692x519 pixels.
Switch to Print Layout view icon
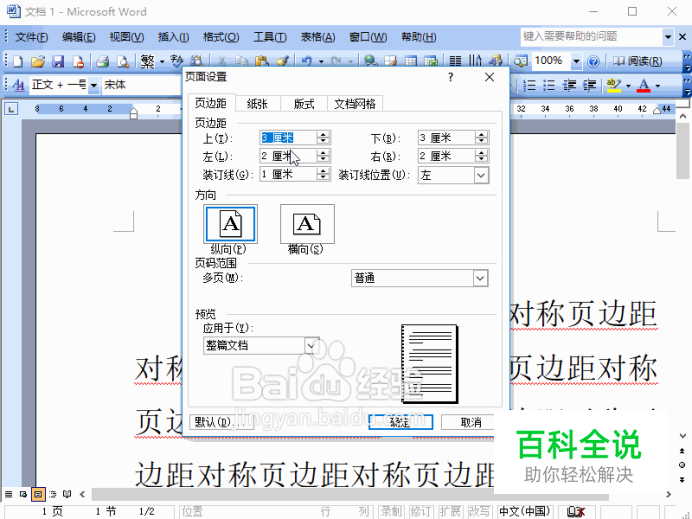[x=38, y=494]
